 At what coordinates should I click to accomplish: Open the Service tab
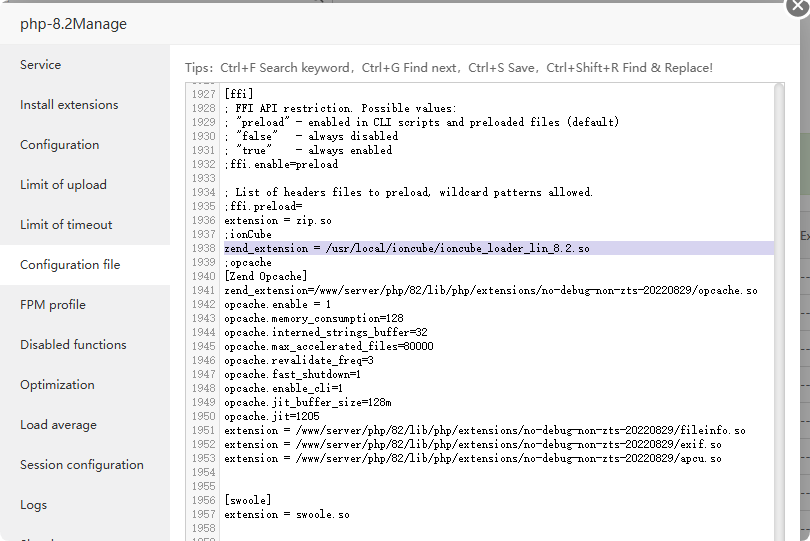pos(41,65)
